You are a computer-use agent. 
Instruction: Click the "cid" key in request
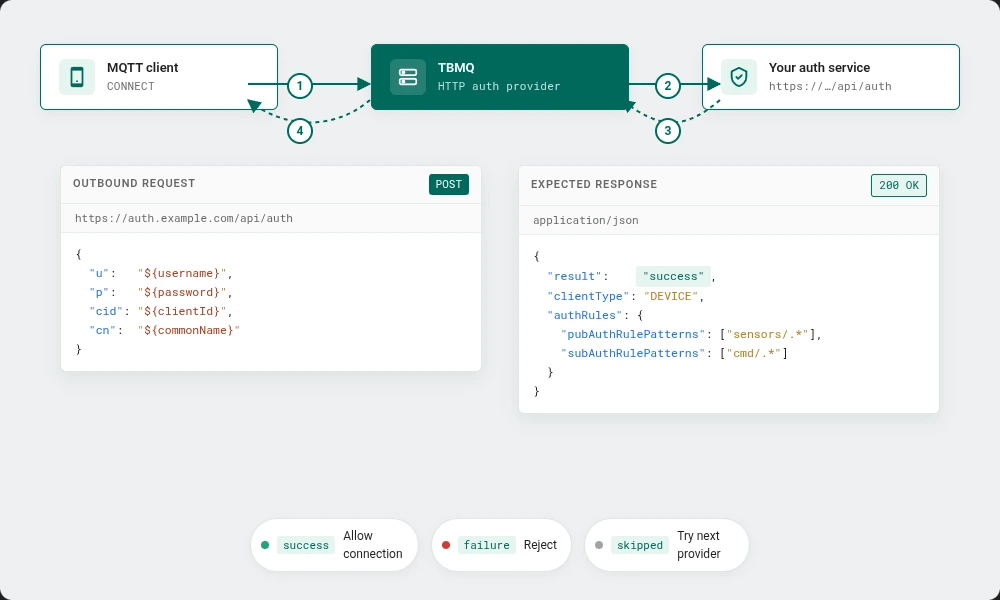[x=105, y=311]
